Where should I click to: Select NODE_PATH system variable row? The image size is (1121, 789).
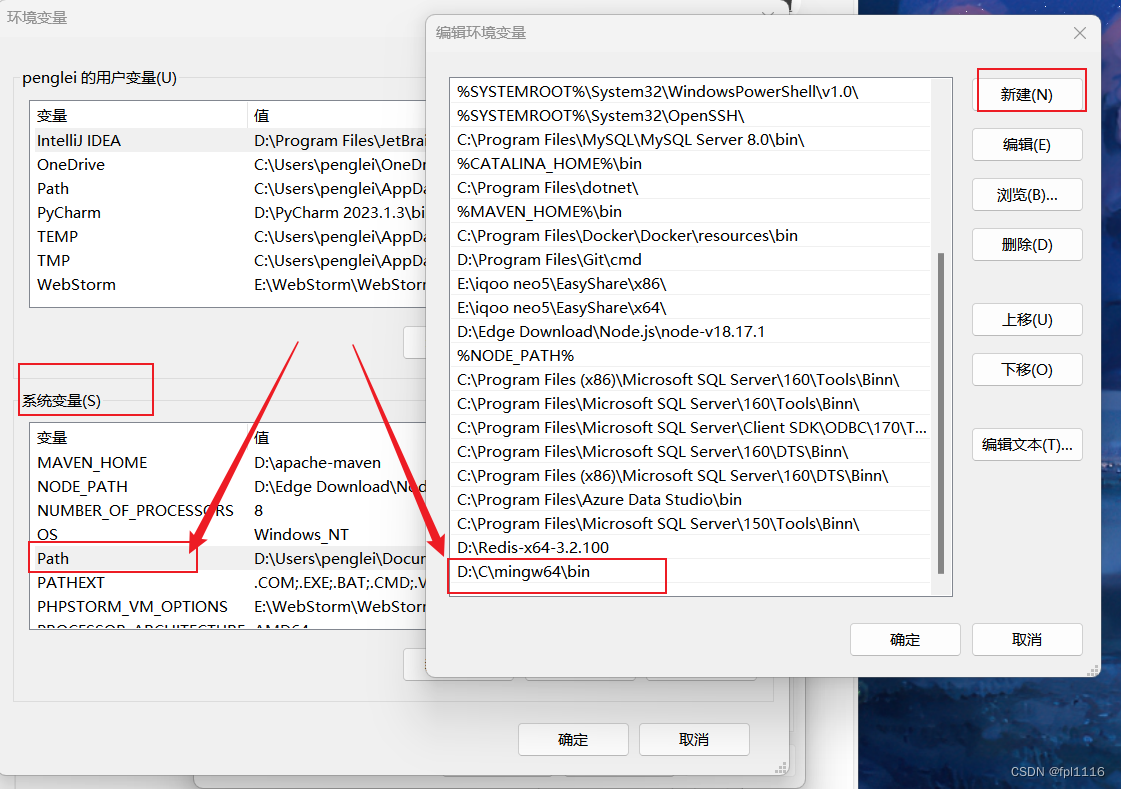pyautogui.click(x=231, y=487)
